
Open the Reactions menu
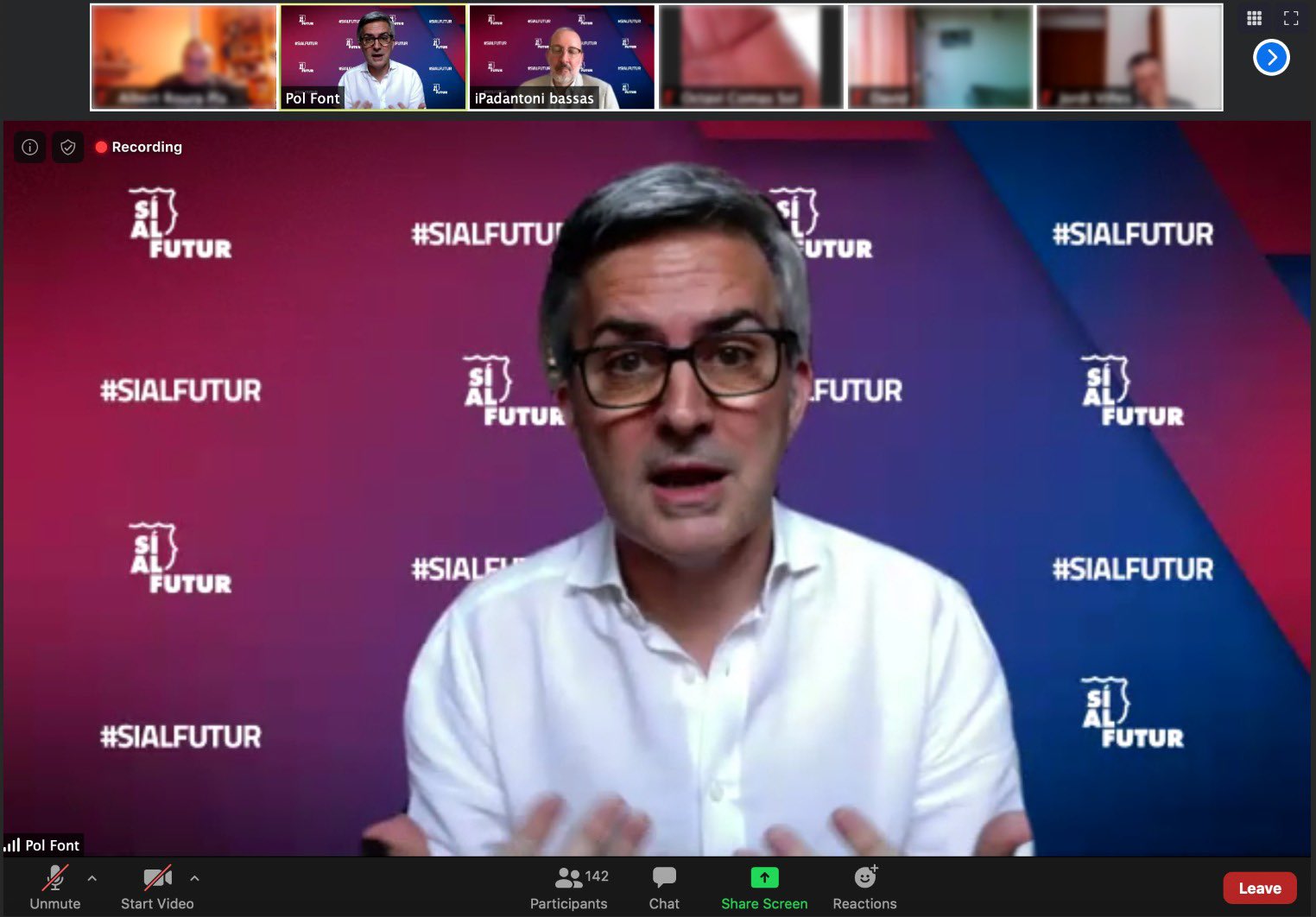[x=864, y=888]
